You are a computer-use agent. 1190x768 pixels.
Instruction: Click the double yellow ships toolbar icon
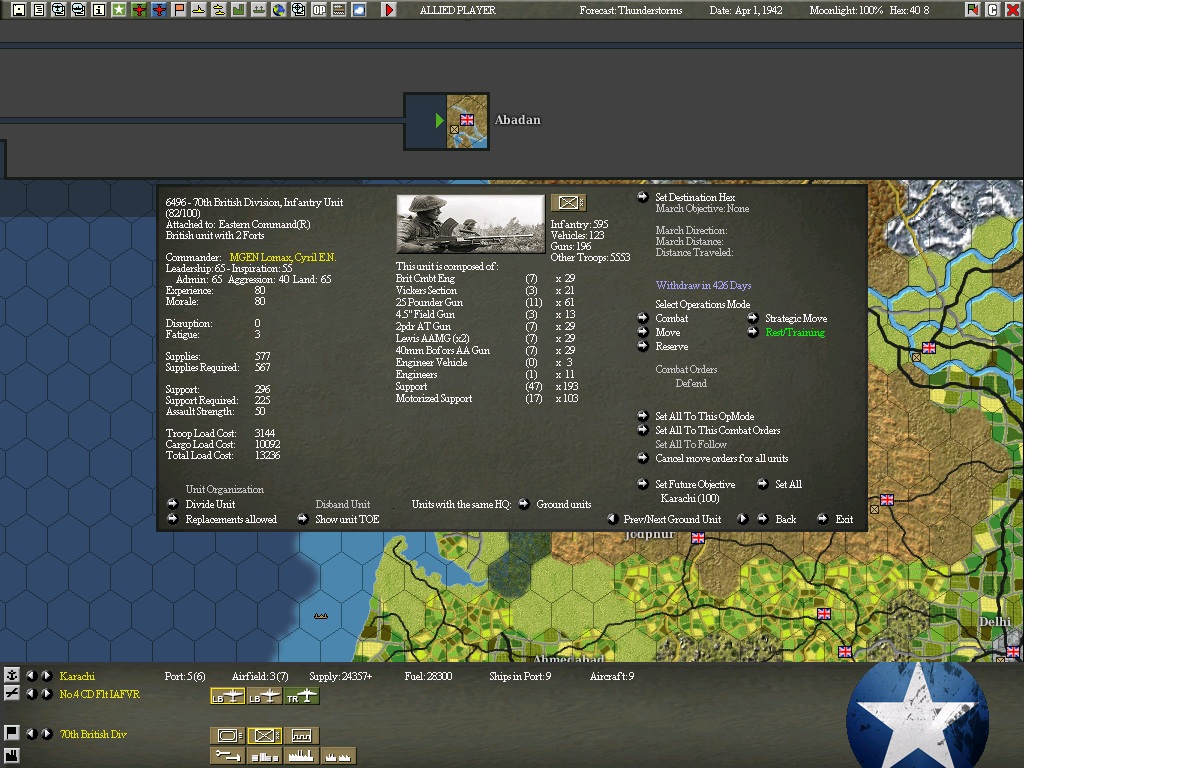click(219, 10)
